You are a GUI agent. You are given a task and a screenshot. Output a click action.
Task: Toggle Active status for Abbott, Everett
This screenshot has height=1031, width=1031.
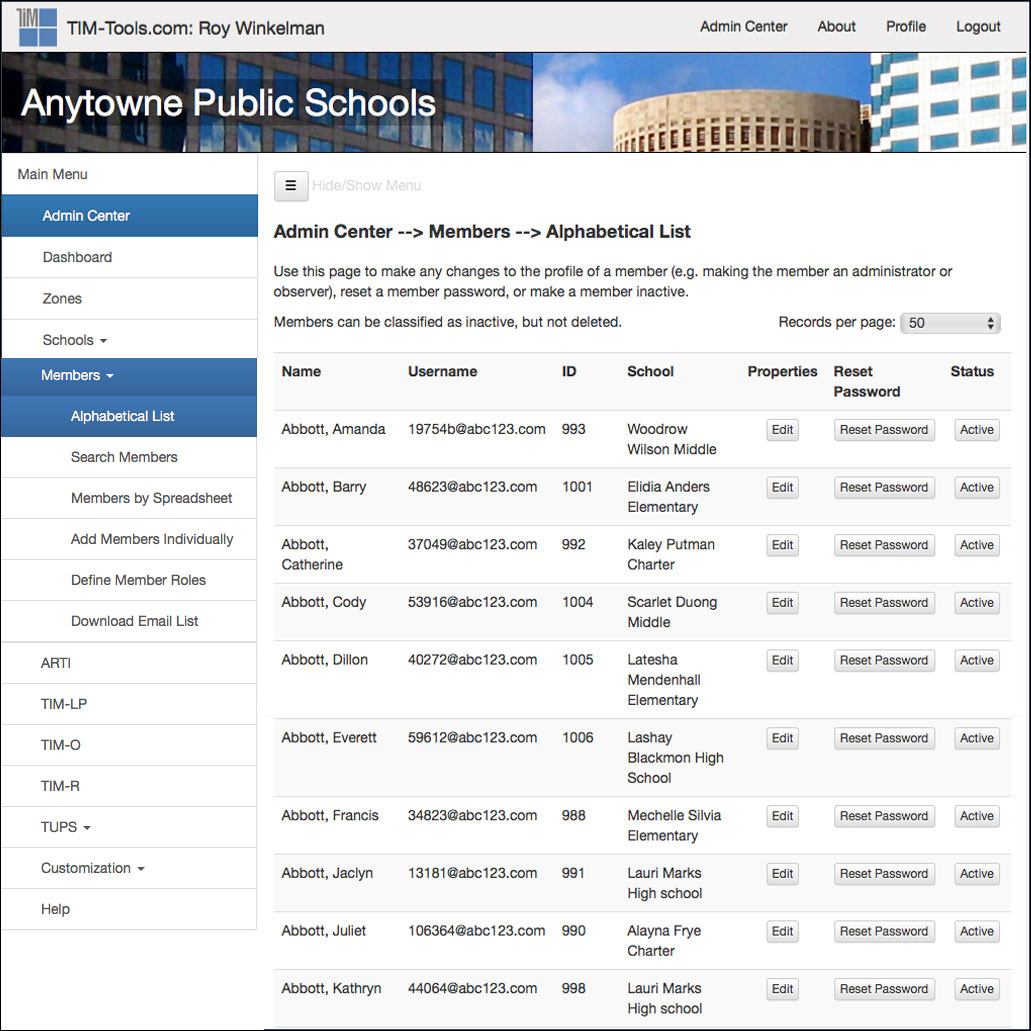(976, 738)
